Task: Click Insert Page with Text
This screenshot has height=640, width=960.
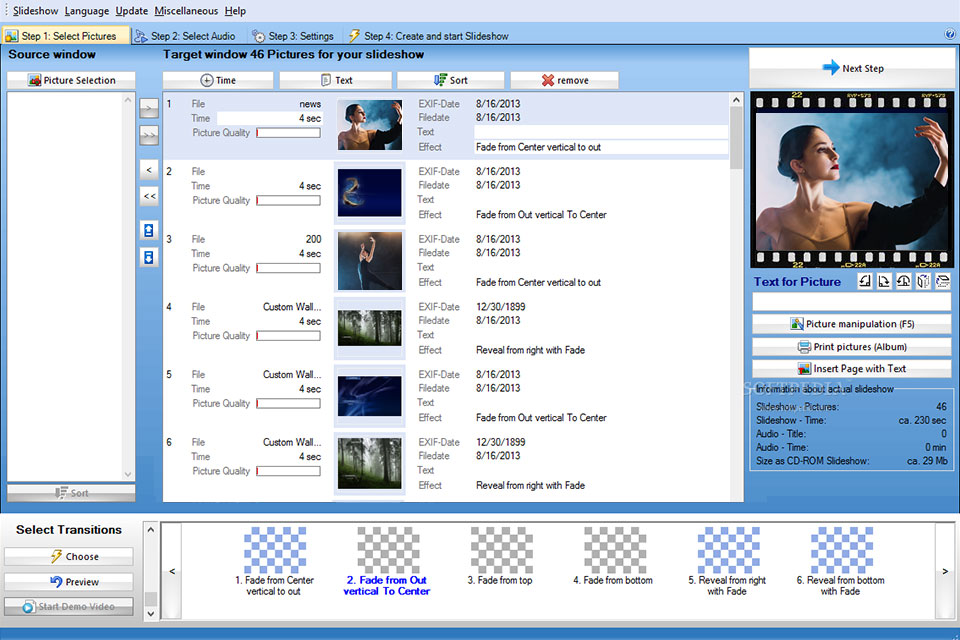Action: click(x=852, y=369)
